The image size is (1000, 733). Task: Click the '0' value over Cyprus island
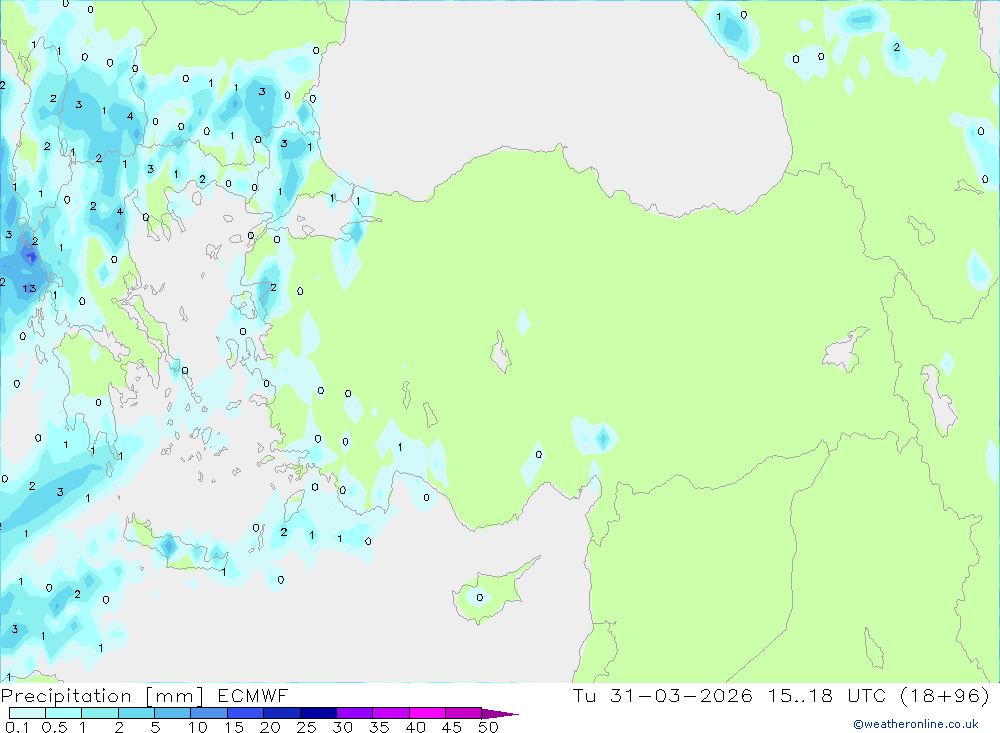[480, 598]
